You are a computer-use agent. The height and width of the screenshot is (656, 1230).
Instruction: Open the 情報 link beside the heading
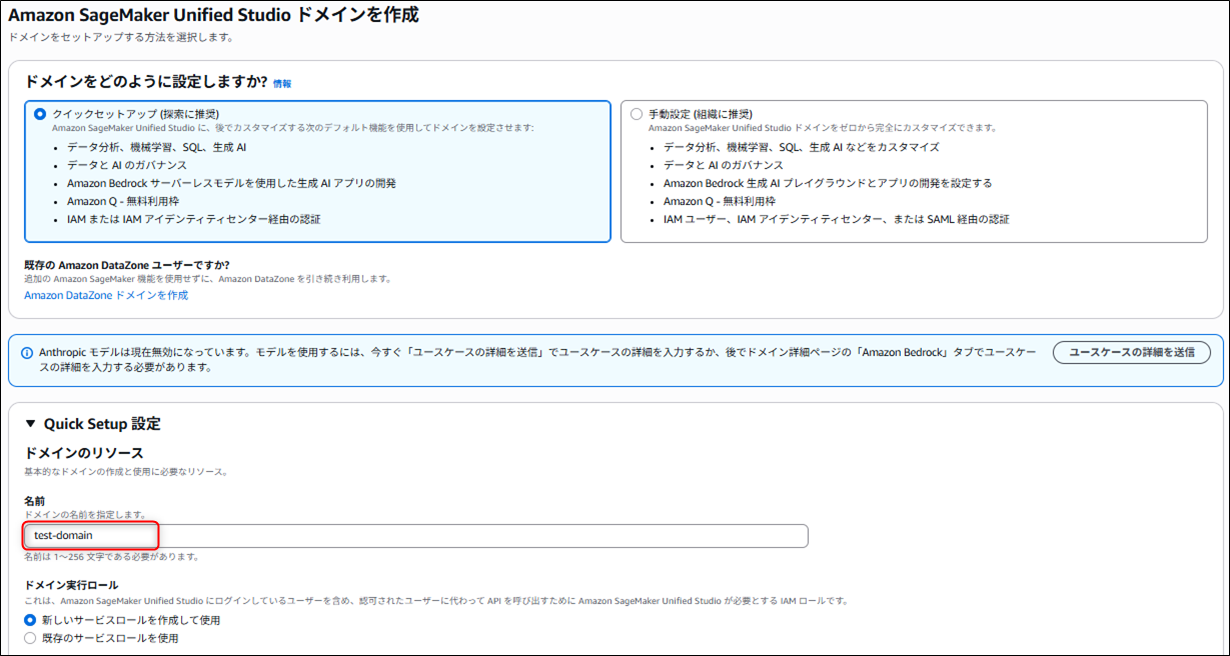coord(282,84)
